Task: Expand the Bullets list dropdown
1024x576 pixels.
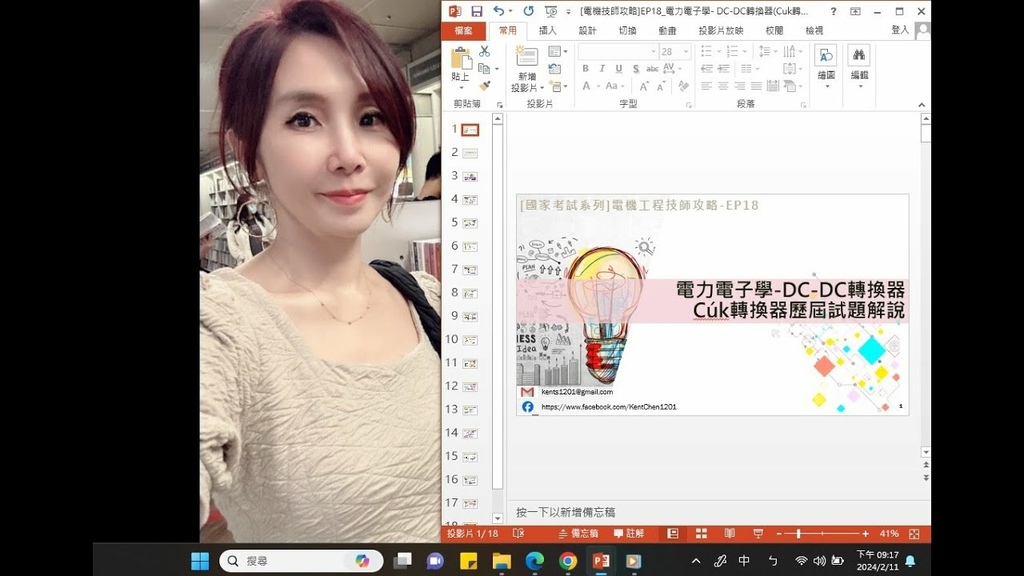Action: click(718, 51)
